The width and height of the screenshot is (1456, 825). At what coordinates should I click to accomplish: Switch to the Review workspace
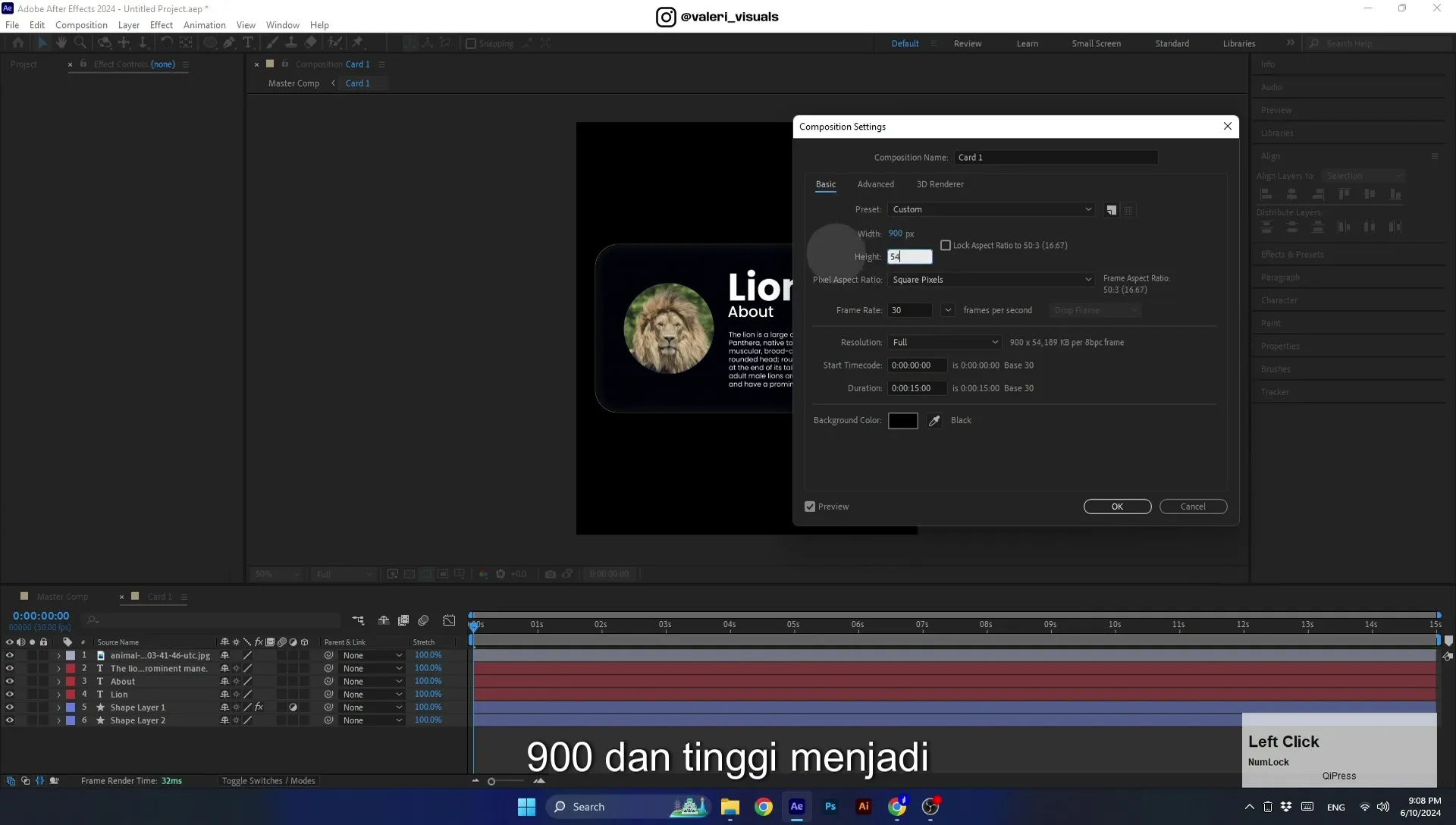click(968, 44)
